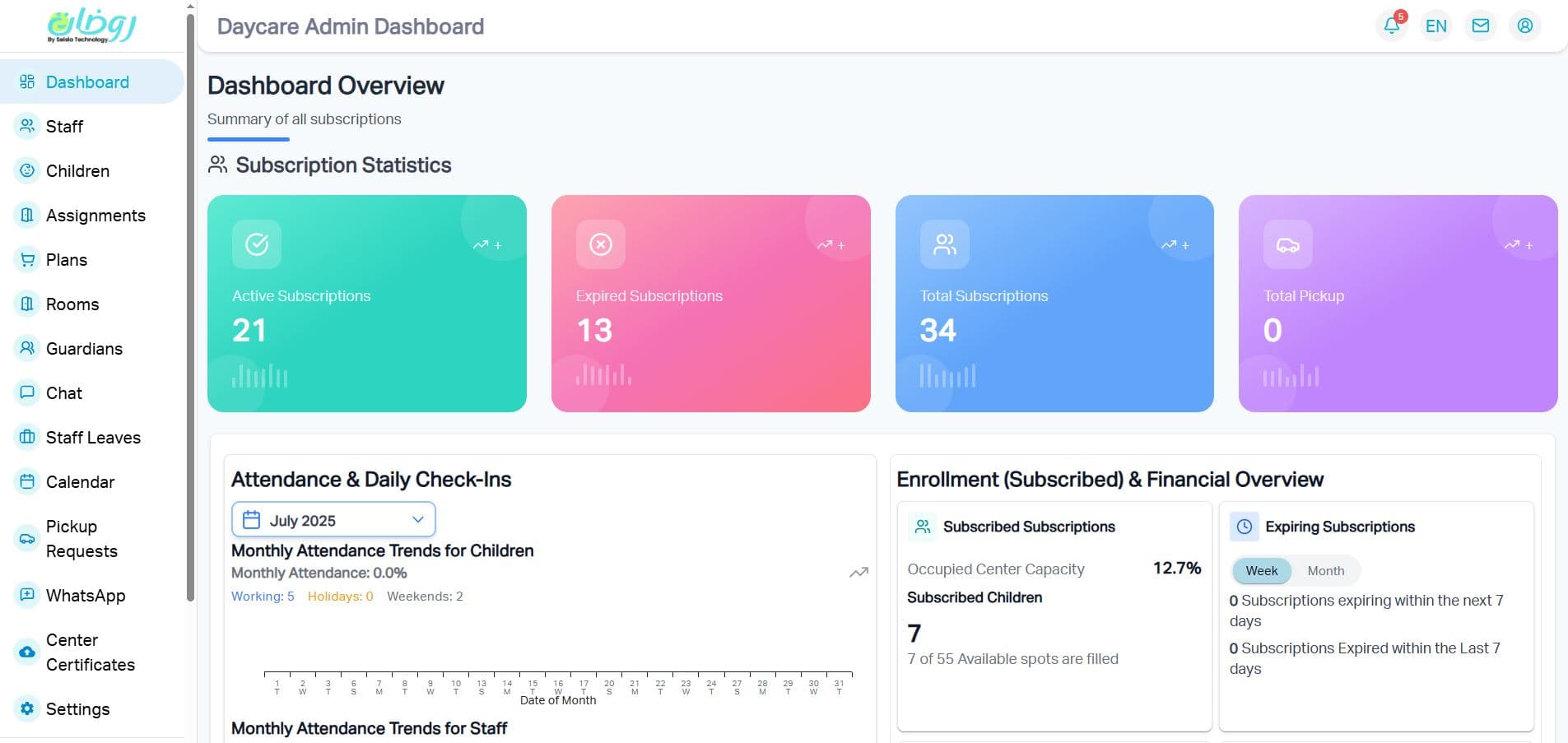Open the Calendar sidebar icon
The height and width of the screenshot is (743, 1568).
27,481
